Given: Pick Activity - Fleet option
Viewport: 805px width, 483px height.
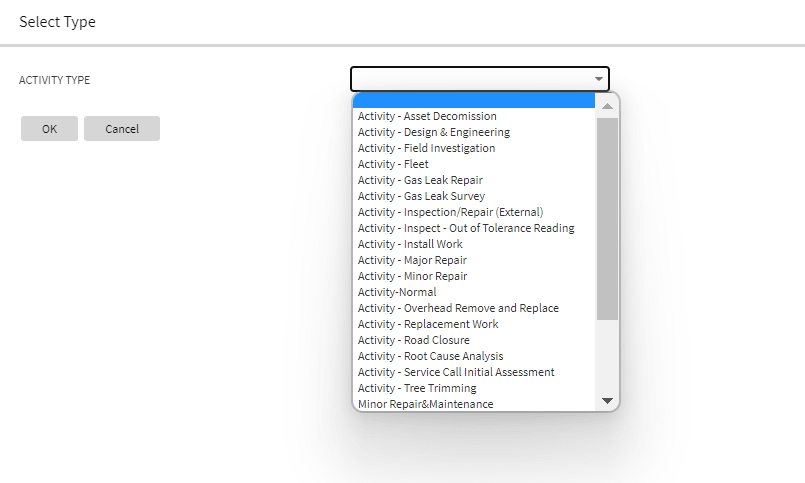Looking at the screenshot, I should 474,164.
